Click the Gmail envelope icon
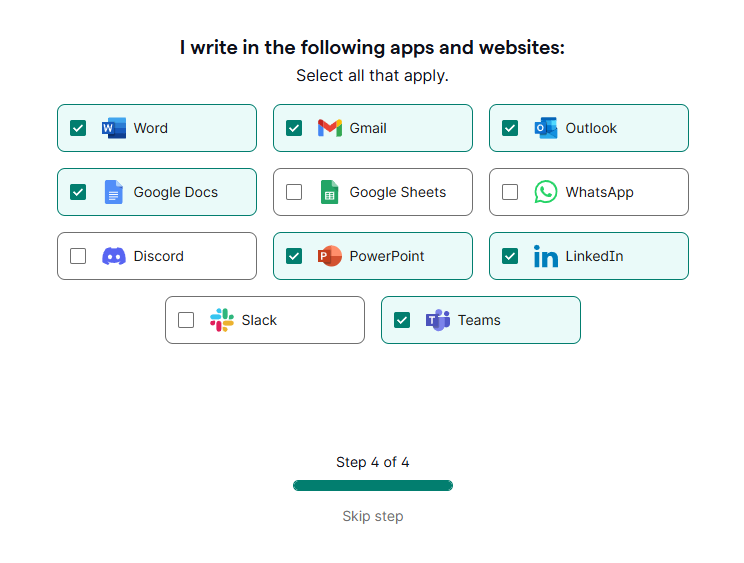Screen dimensions: 744x563 point(330,128)
